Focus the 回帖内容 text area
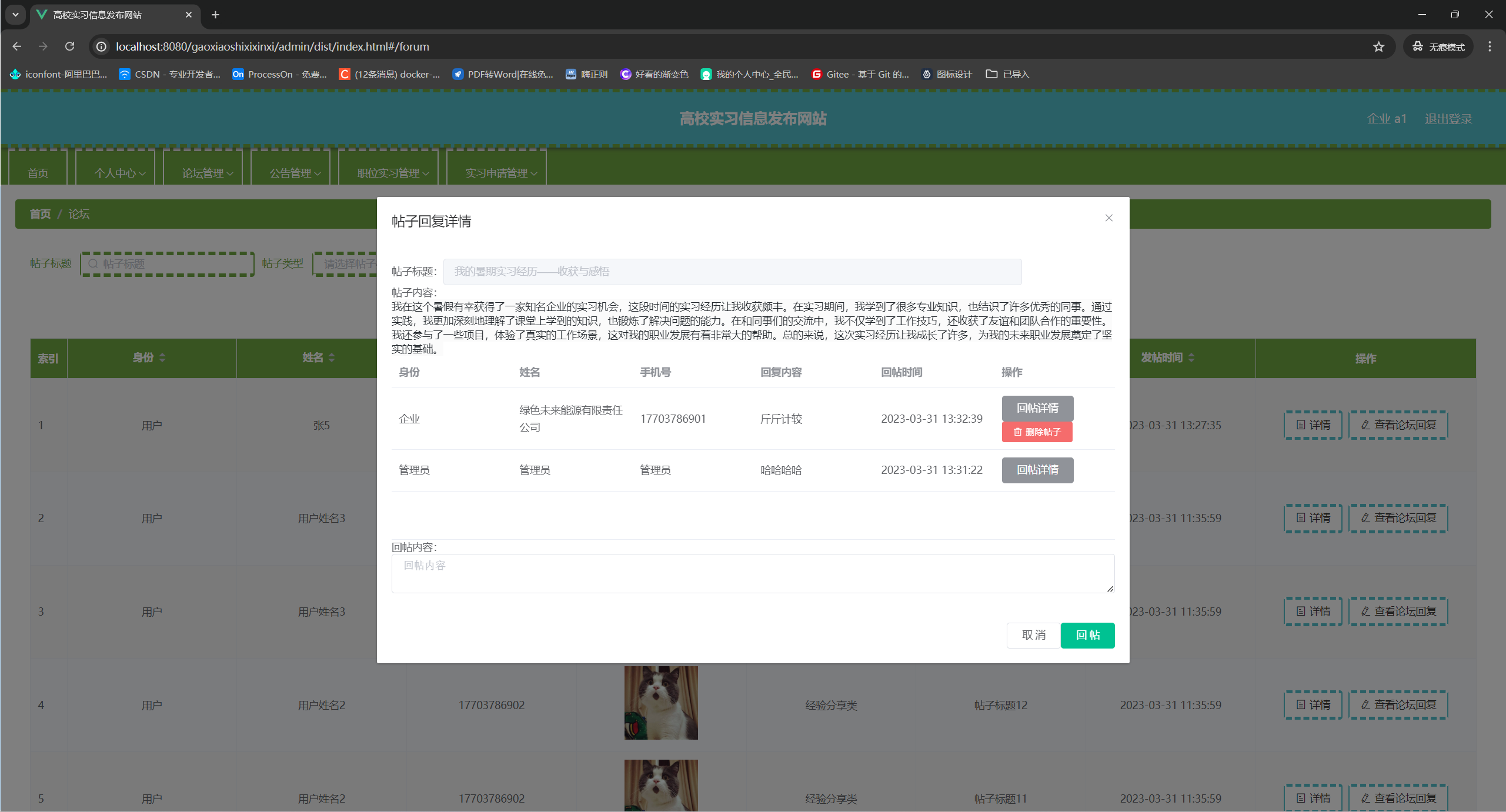This screenshot has height=812, width=1506. click(752, 573)
